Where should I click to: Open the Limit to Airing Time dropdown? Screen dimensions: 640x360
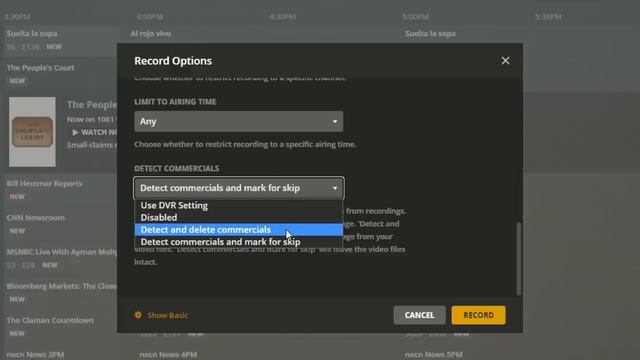click(x=239, y=121)
